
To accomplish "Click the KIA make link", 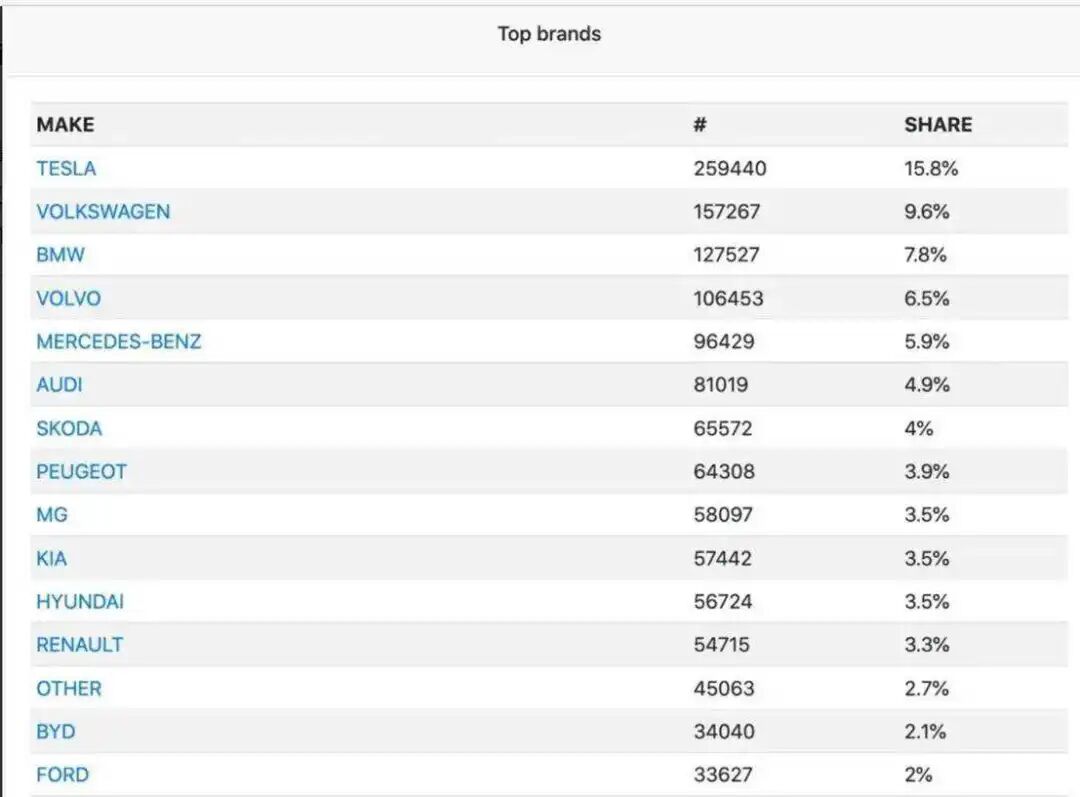I will (51, 558).
